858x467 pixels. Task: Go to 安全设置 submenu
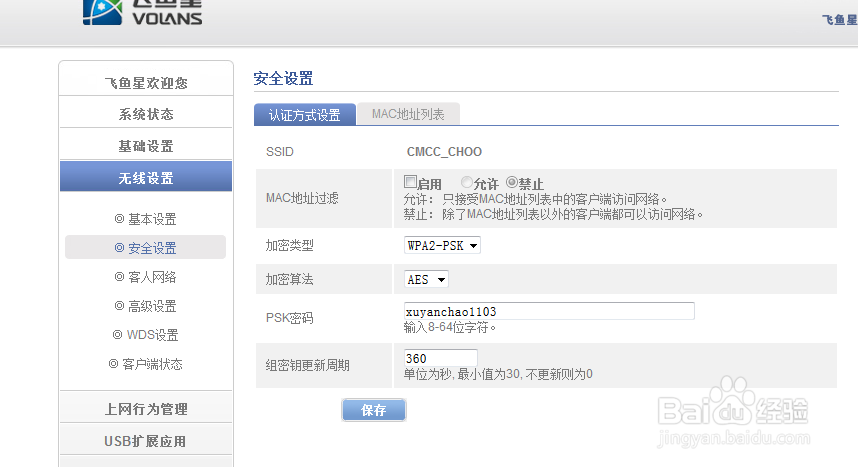[146, 248]
